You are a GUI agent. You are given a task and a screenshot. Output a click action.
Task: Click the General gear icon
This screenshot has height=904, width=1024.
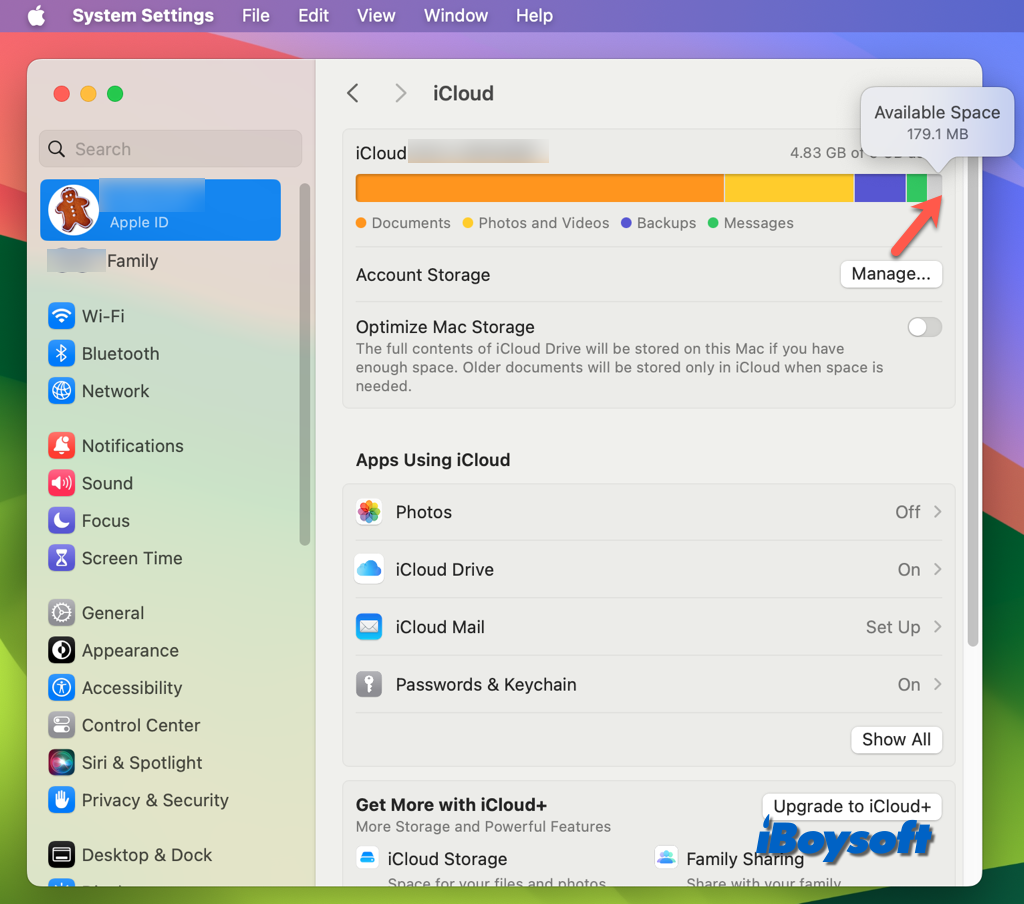point(61,613)
